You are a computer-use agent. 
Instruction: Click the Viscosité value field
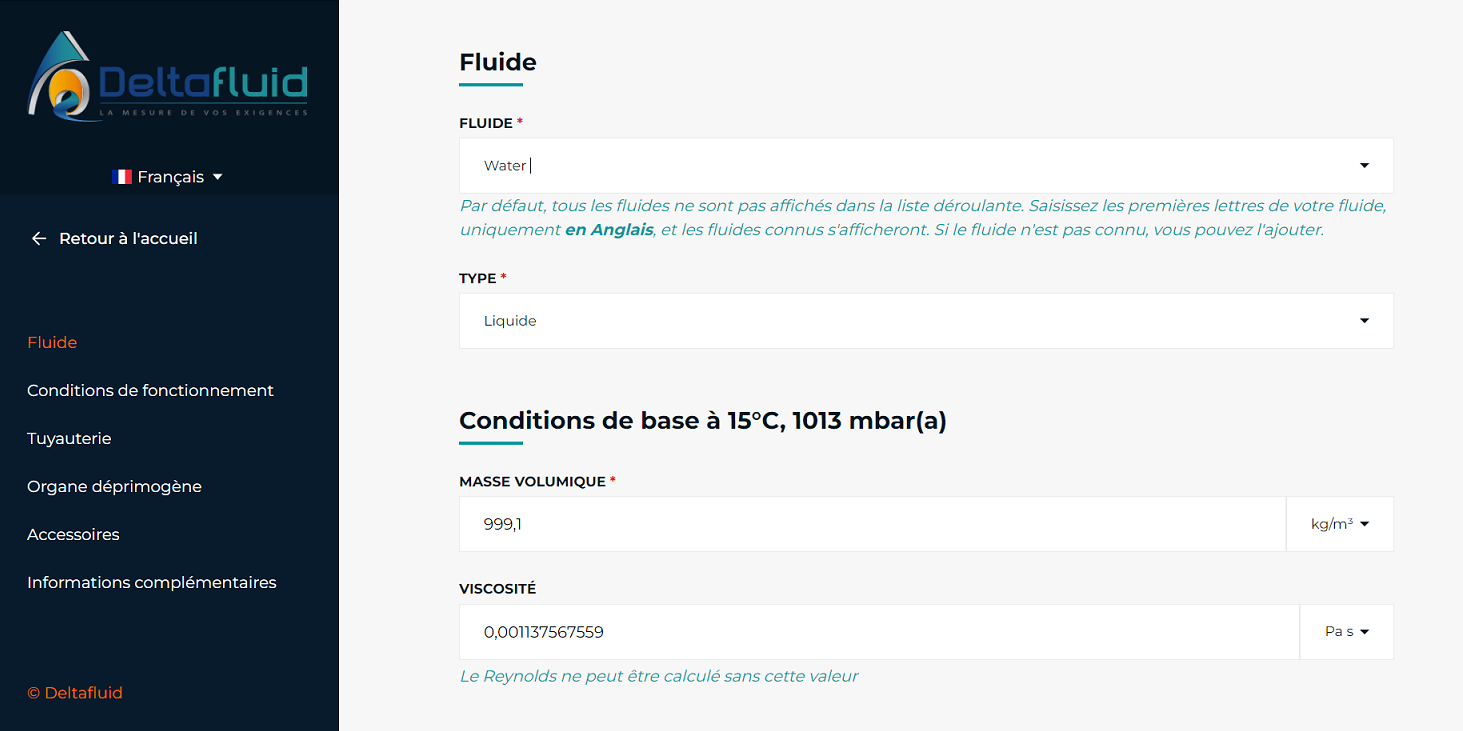(x=879, y=632)
